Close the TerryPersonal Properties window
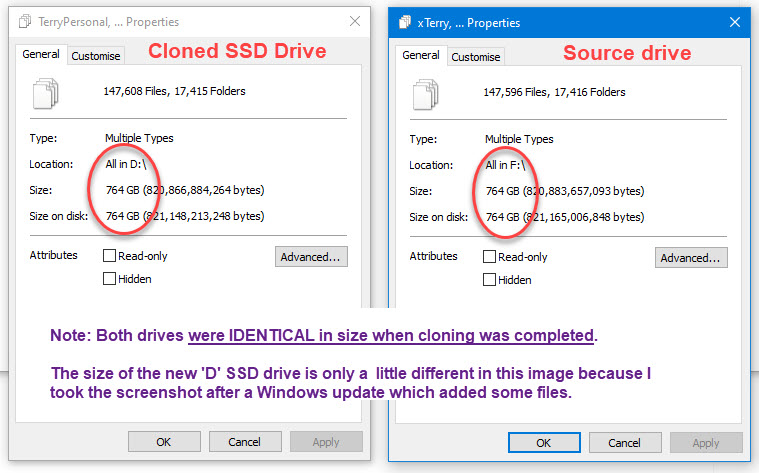 click(355, 21)
